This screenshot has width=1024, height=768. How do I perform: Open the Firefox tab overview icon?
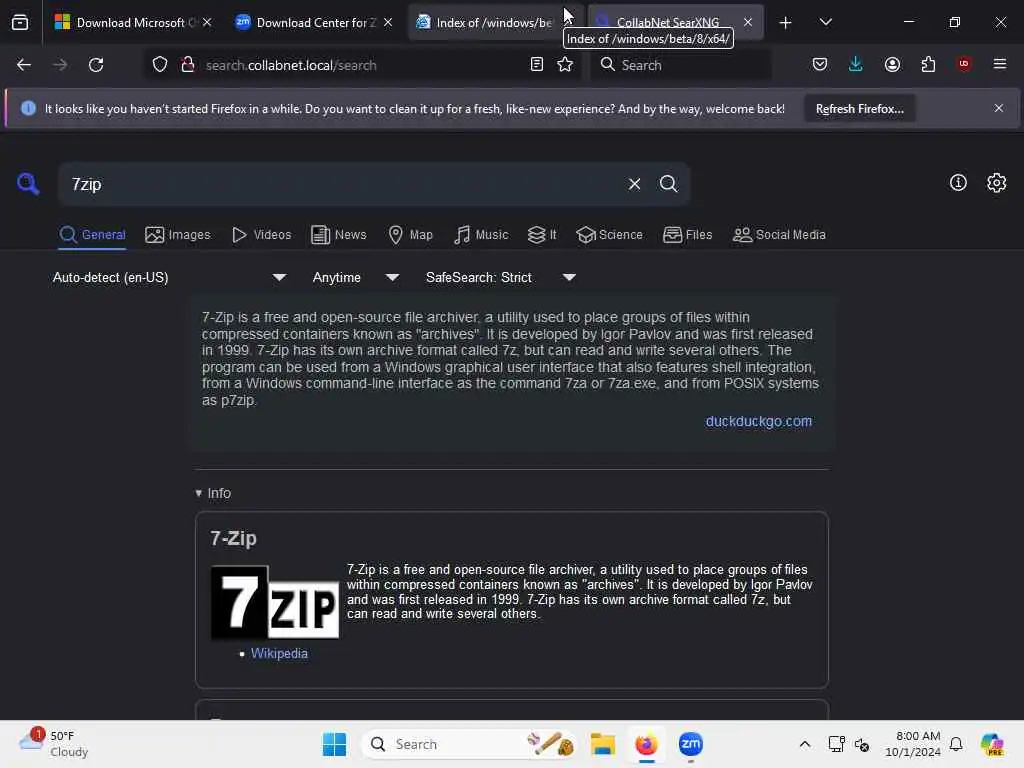20,23
